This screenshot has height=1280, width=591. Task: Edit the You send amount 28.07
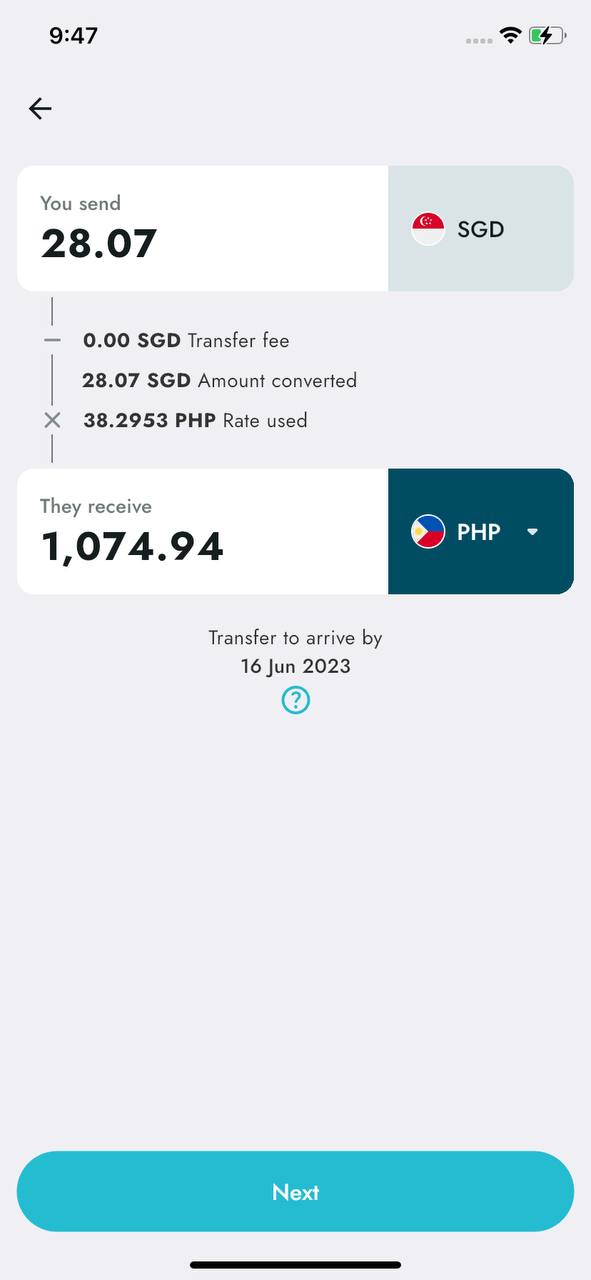pos(99,244)
